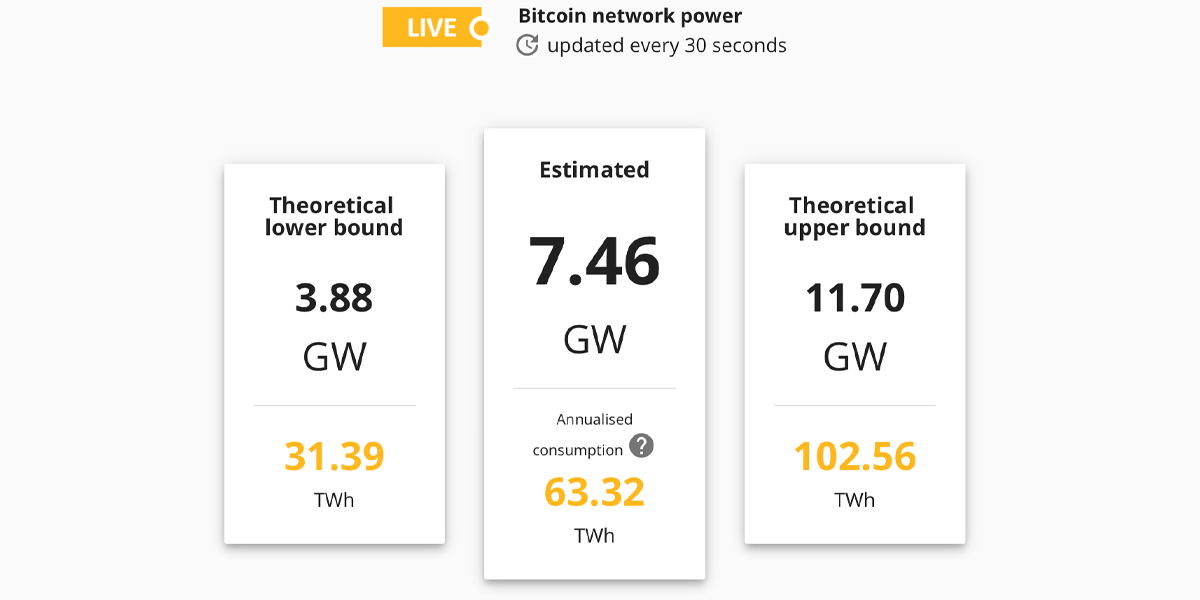Click GW unit in lower bound card
The height and width of the screenshot is (600, 1200).
334,356
